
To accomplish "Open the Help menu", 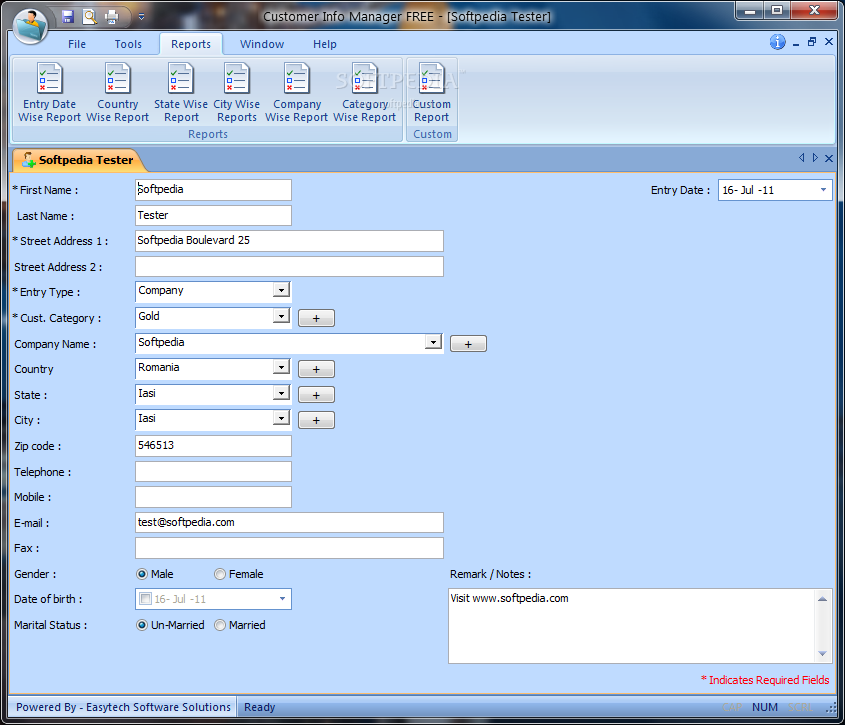I will (324, 44).
